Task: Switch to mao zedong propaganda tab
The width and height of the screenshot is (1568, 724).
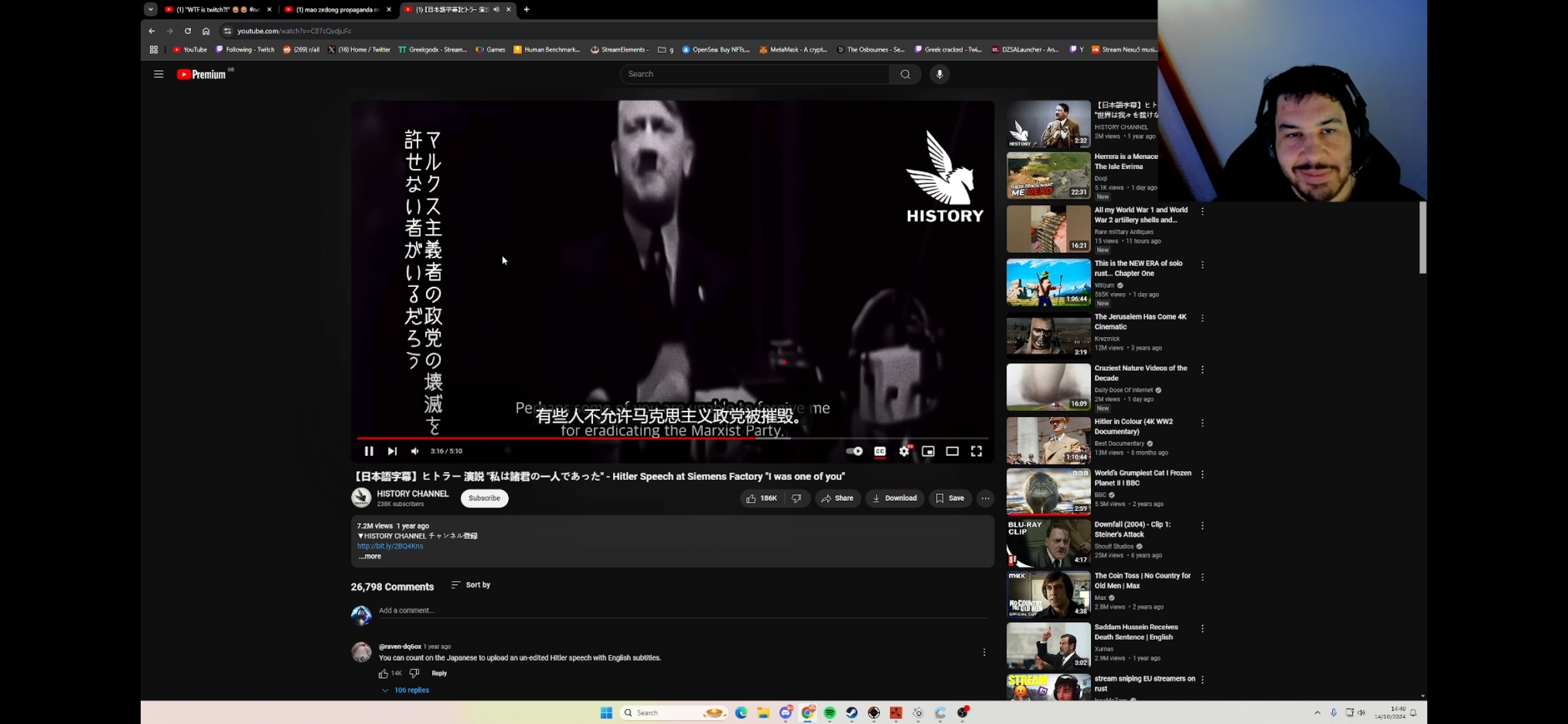Action: point(338,9)
